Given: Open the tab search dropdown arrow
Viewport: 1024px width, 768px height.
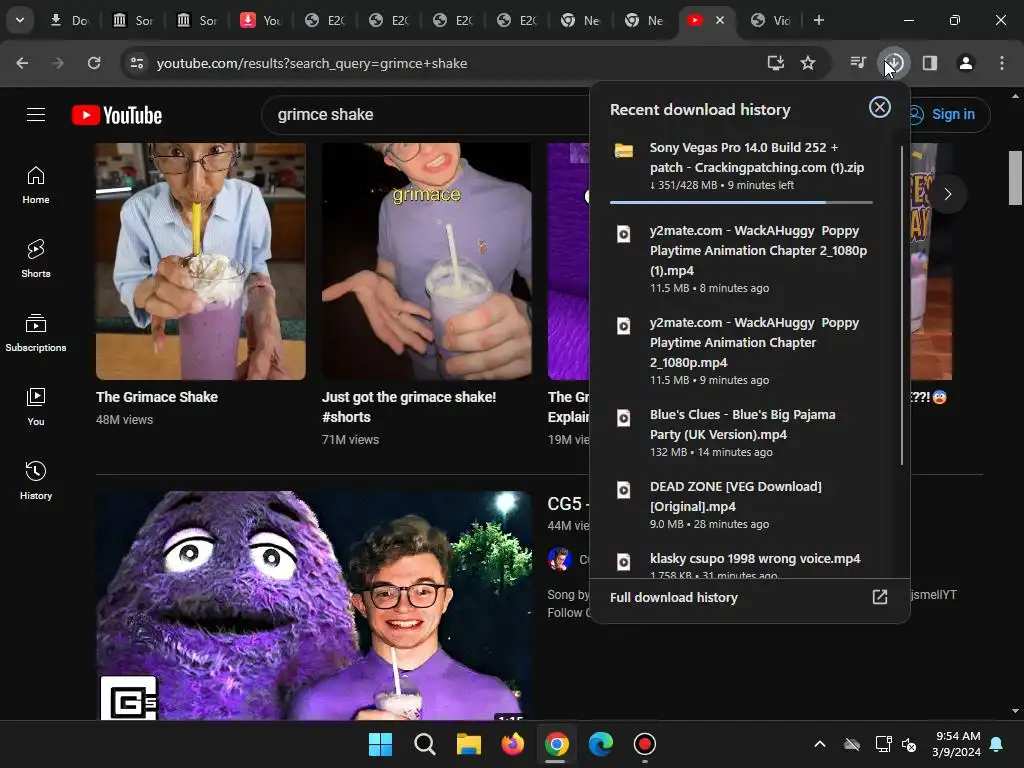Looking at the screenshot, I should (20, 20).
